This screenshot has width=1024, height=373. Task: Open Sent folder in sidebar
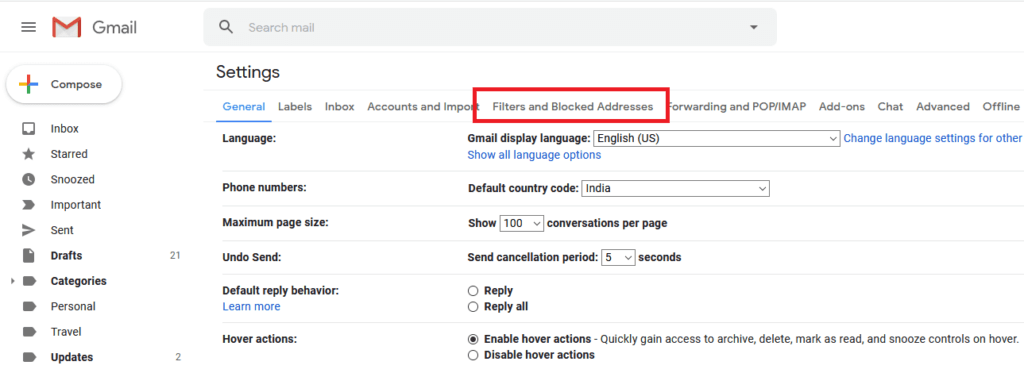(62, 230)
